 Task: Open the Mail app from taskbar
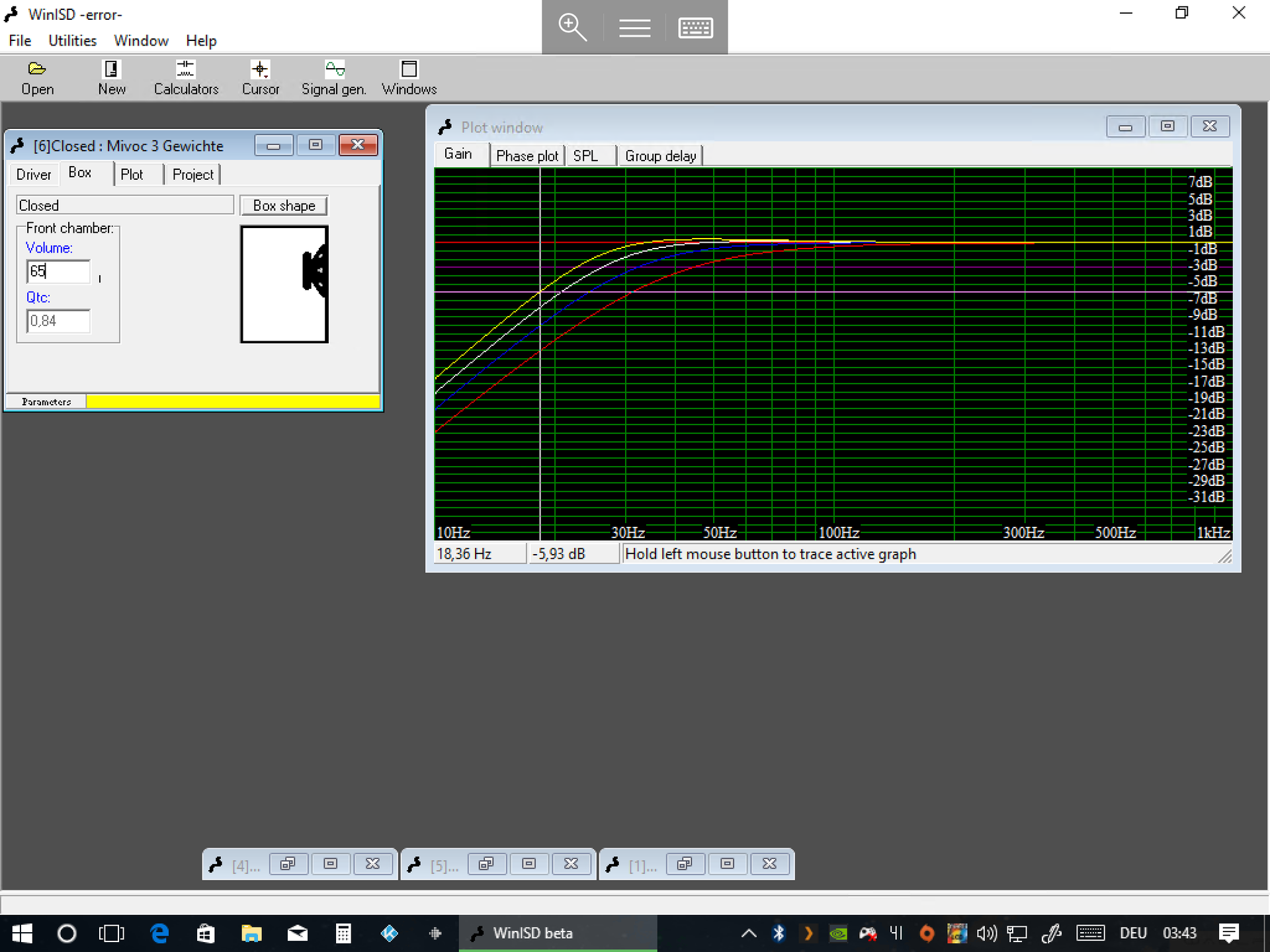coord(298,933)
